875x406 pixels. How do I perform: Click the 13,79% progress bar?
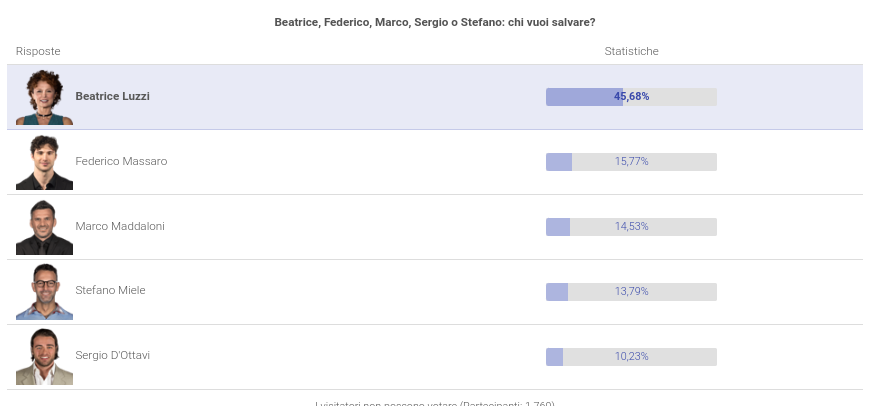point(631,291)
